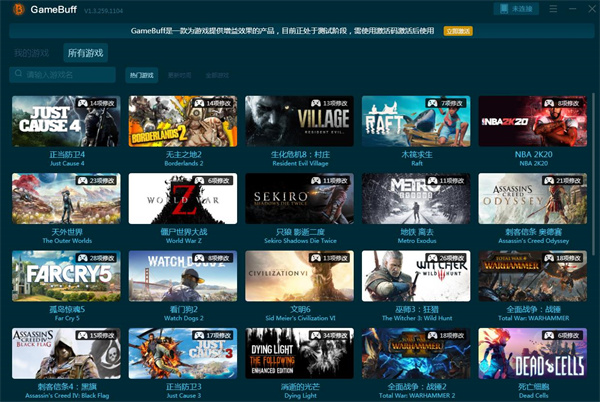
Task: Click the game list vertical scrollbar
Action: [593, 172]
